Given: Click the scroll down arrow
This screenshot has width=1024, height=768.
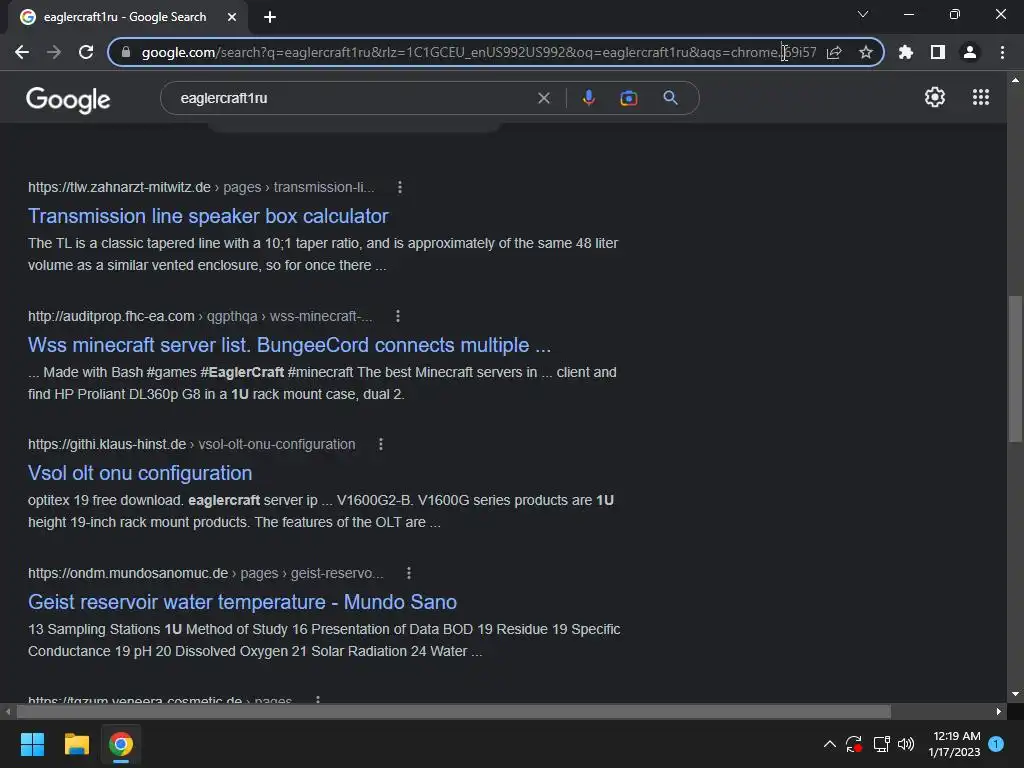Looking at the screenshot, I should click(x=1015, y=694).
